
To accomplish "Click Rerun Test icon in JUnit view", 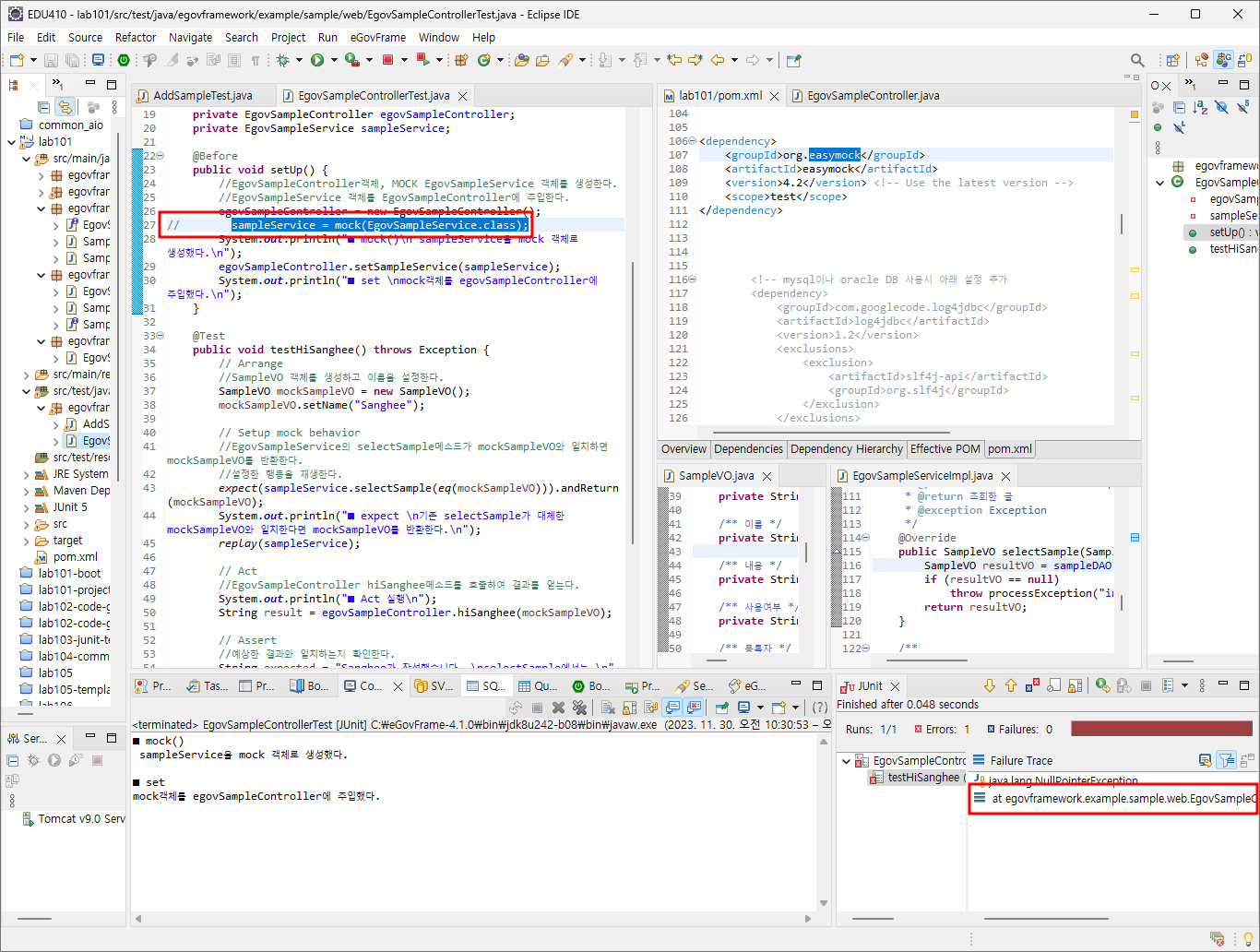I will [1102, 685].
